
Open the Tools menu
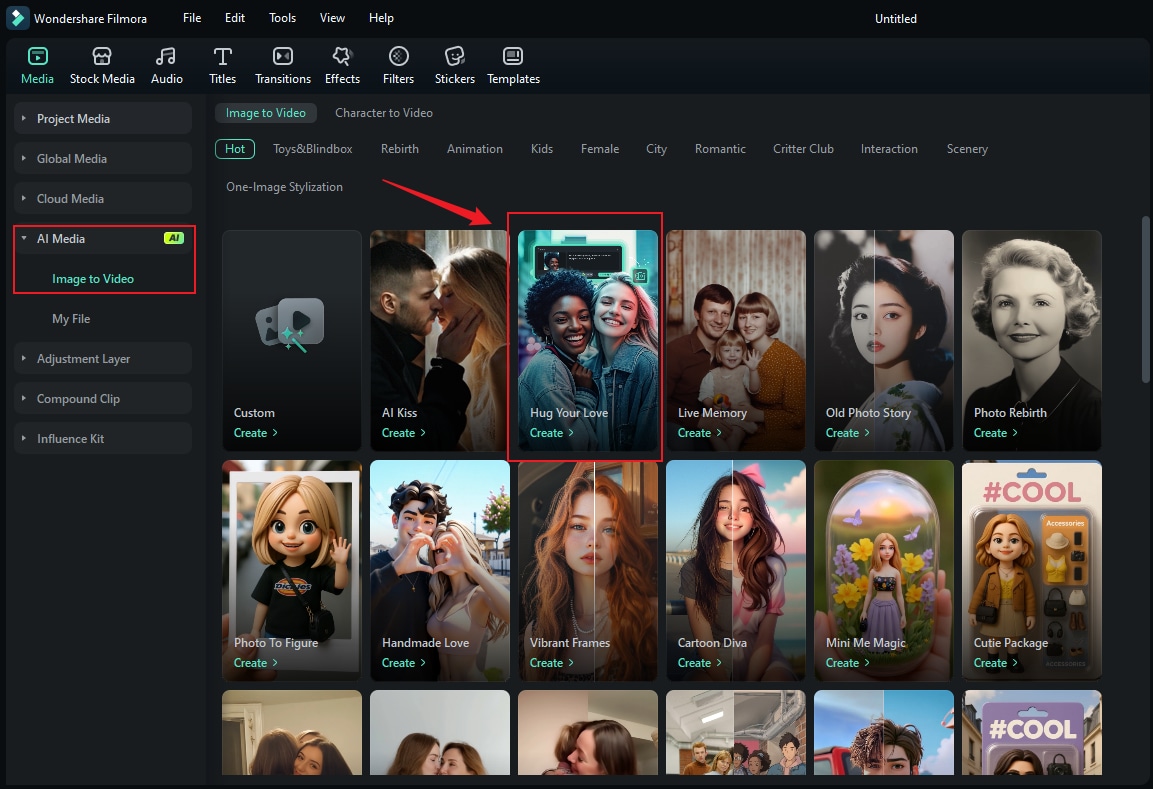[282, 18]
